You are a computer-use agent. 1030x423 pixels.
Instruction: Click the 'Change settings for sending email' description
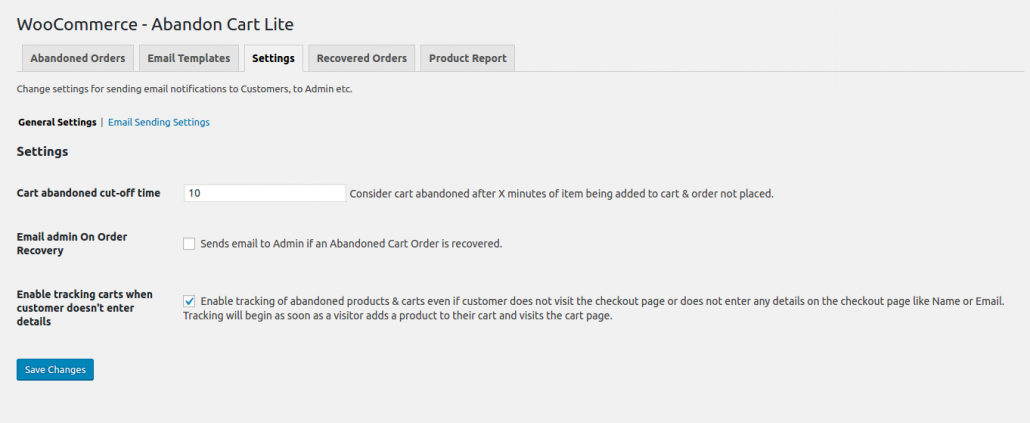pos(184,89)
